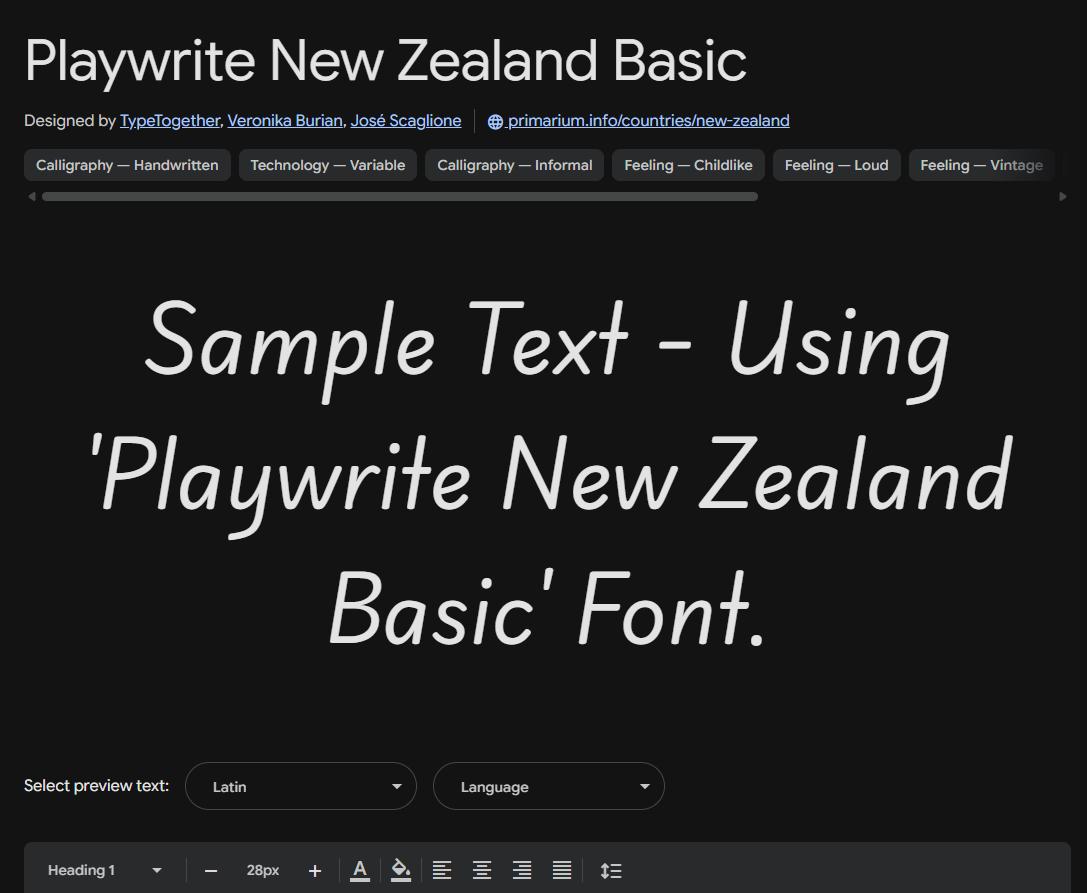The height and width of the screenshot is (893, 1087).
Task: Increase font size with plus button
Action: coord(315,871)
